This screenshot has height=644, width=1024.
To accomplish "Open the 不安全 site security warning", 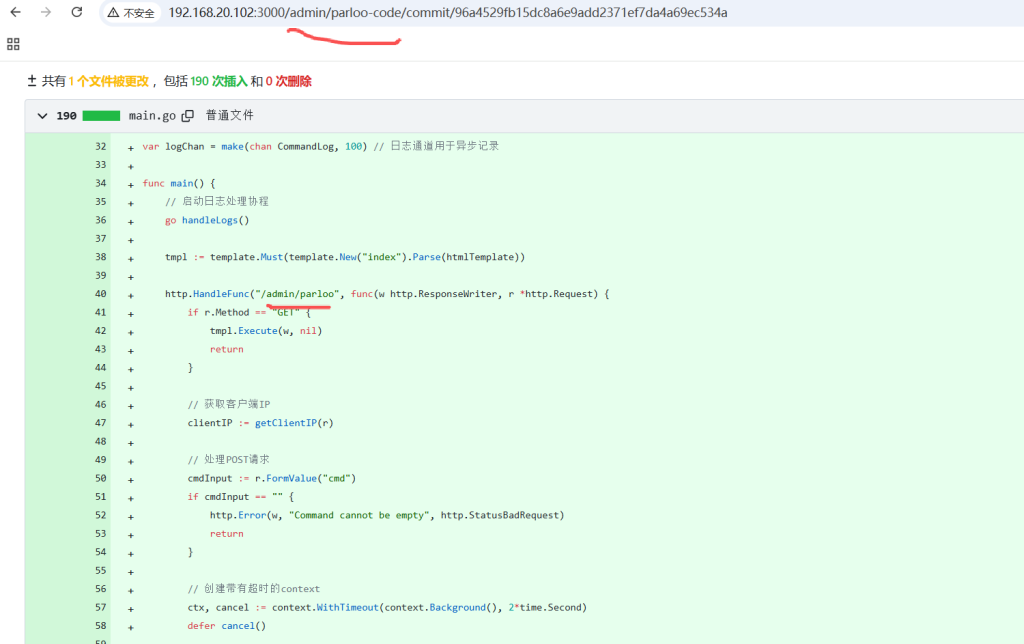I will [131, 13].
